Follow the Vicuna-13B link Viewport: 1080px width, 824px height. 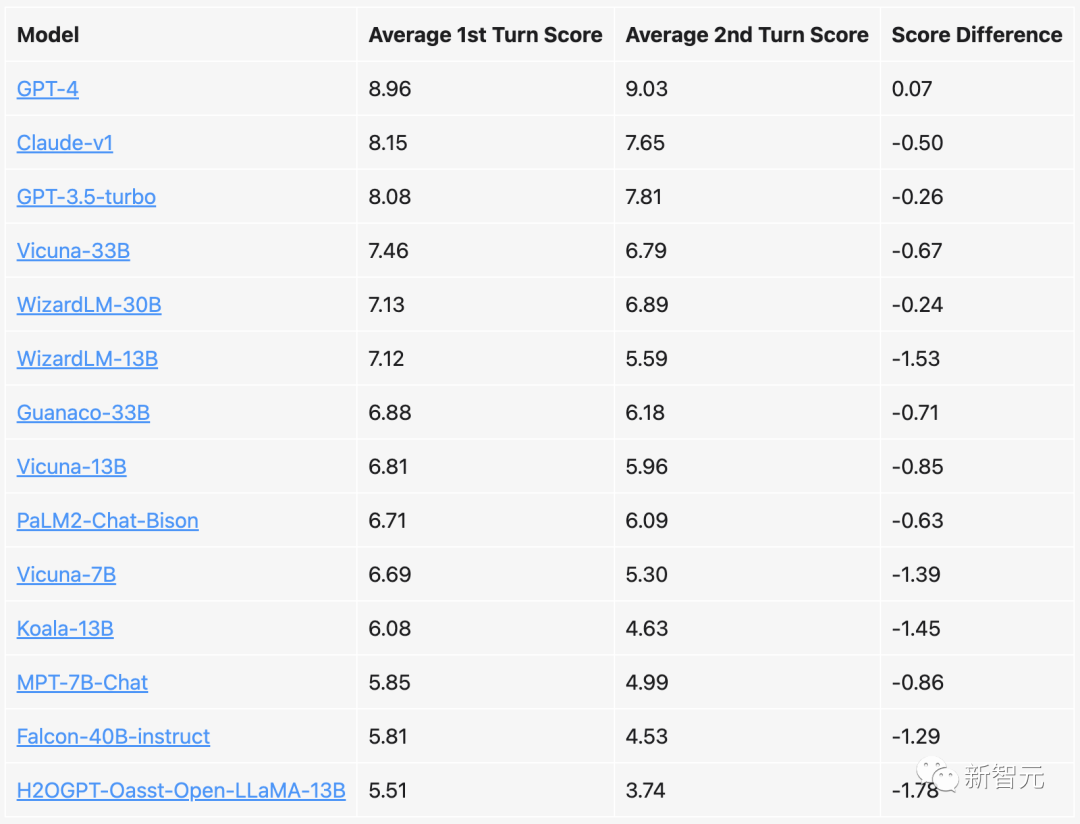tap(71, 467)
